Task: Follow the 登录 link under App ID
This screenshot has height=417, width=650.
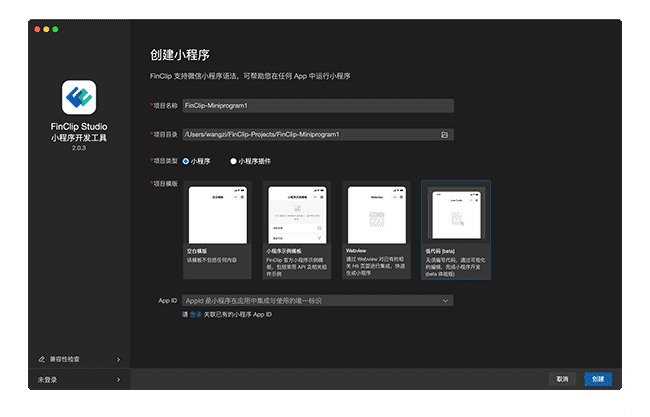Action: (196, 315)
